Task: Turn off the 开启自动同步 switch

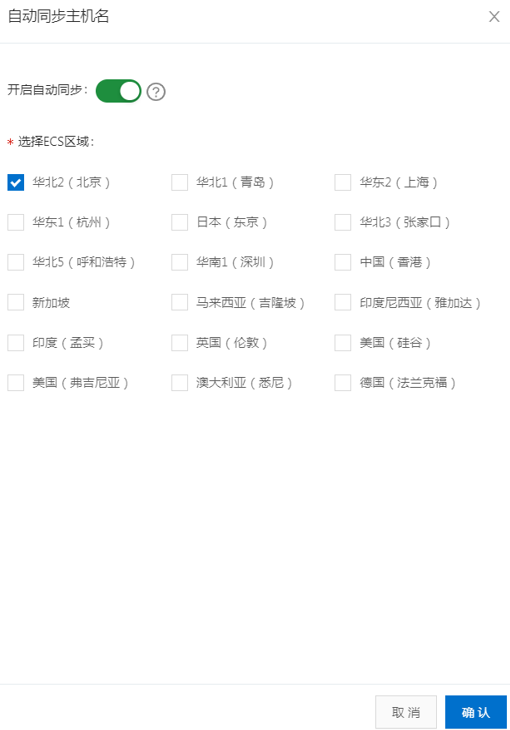Action: pyautogui.click(x=118, y=91)
